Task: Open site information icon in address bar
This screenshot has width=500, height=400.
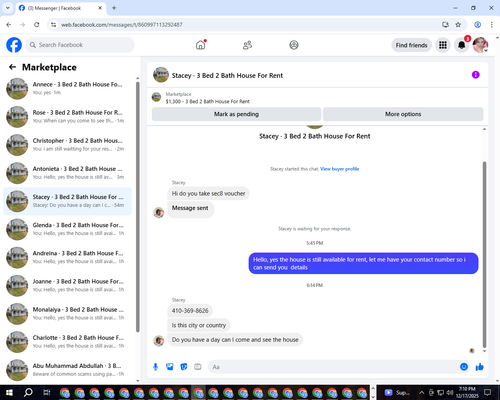Action: pos(53,25)
